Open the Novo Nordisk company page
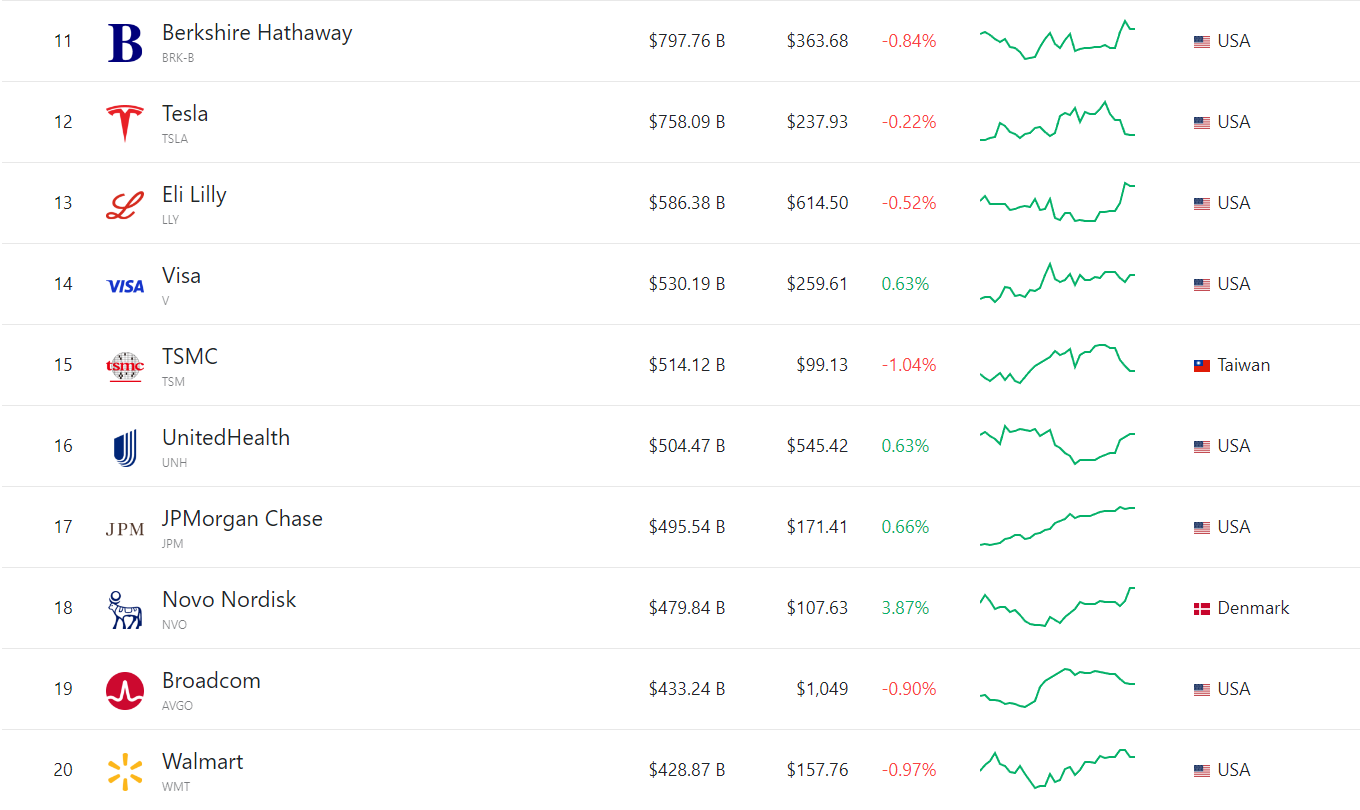 click(x=229, y=600)
